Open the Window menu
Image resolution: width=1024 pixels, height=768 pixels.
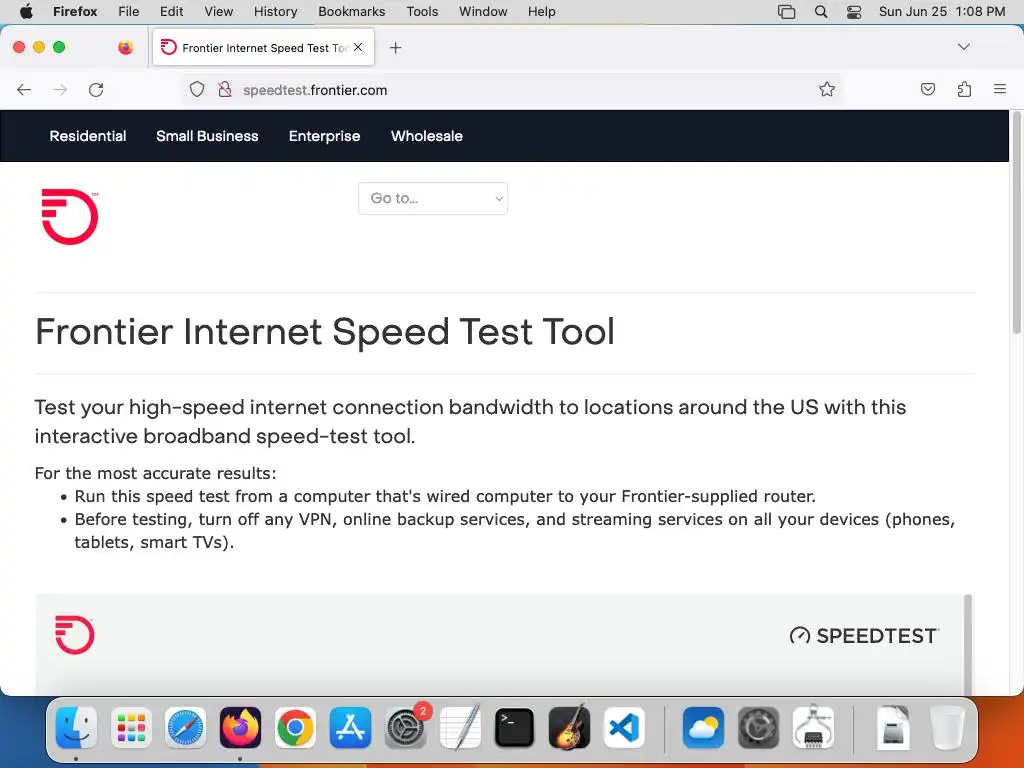coord(483,12)
